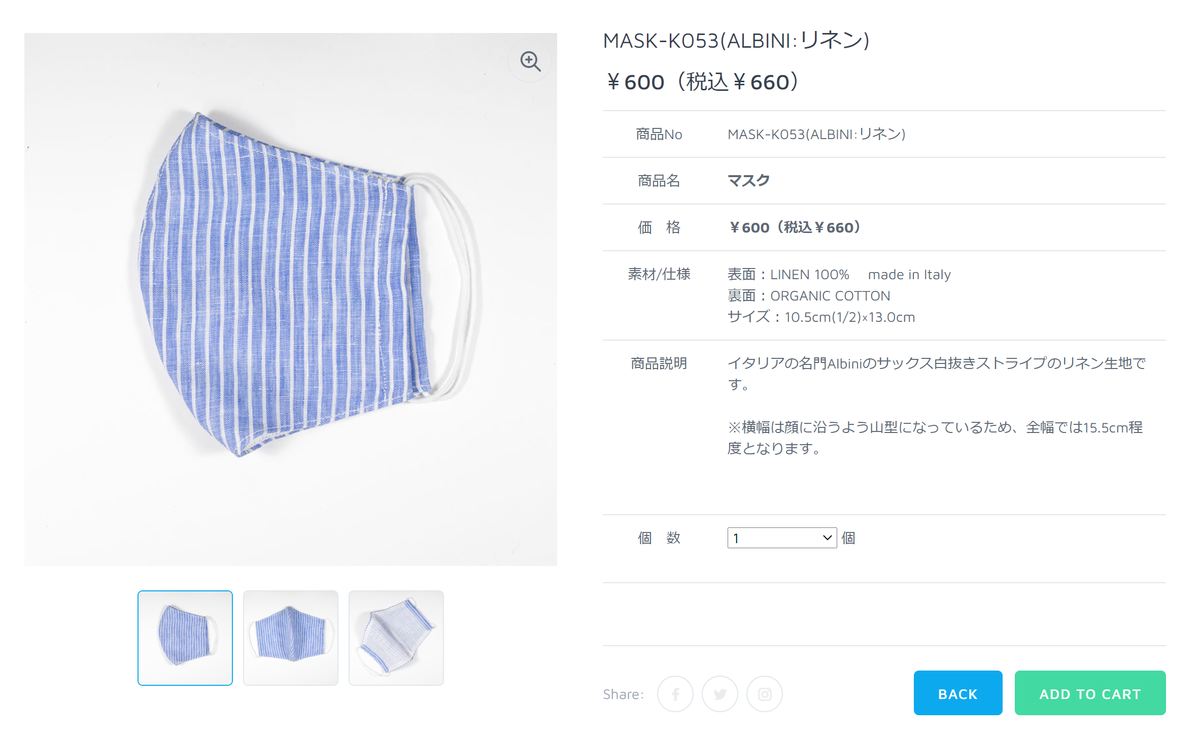Open the third folded mask thumbnail
This screenshot has width=1200, height=733.
coord(395,637)
